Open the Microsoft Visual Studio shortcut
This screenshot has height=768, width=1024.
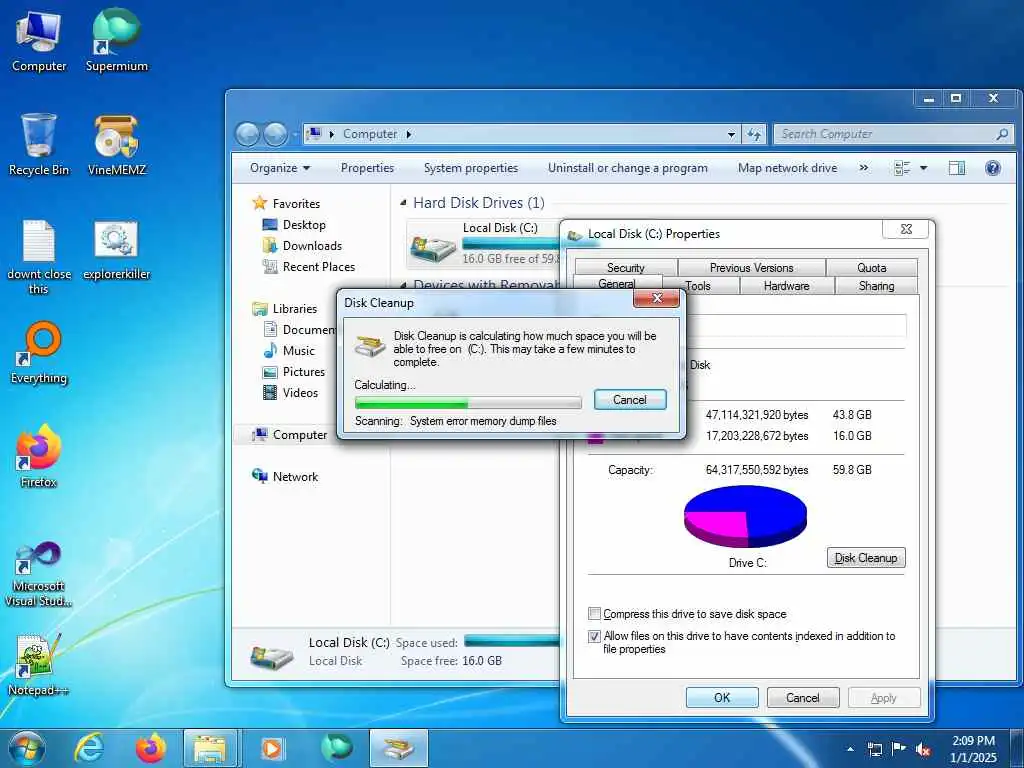(39, 574)
